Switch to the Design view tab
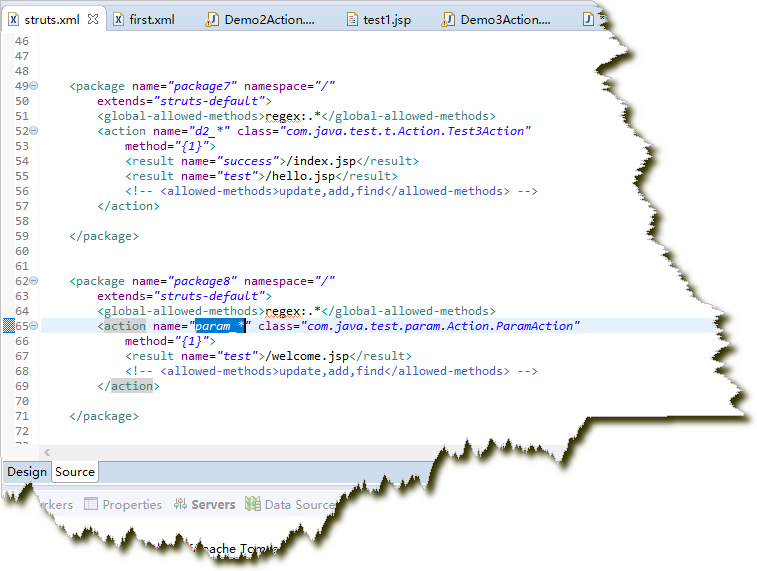The height and width of the screenshot is (571, 757). (27, 472)
